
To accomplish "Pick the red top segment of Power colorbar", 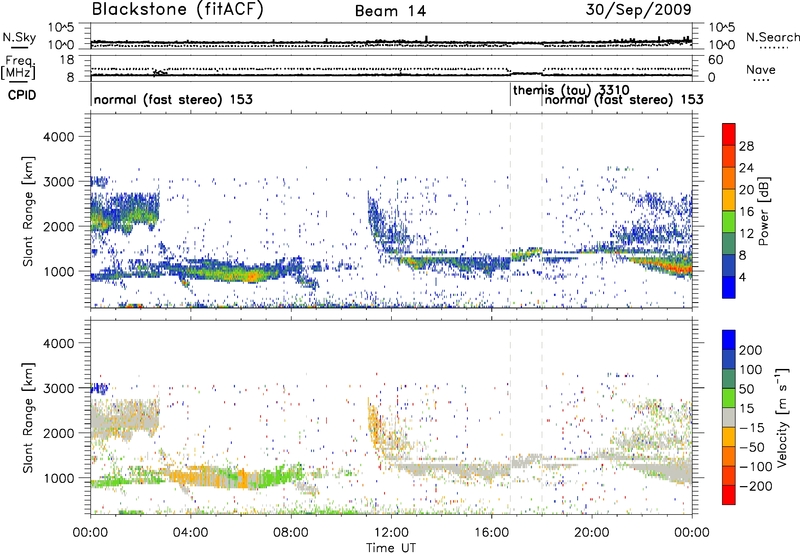I will 729,134.
